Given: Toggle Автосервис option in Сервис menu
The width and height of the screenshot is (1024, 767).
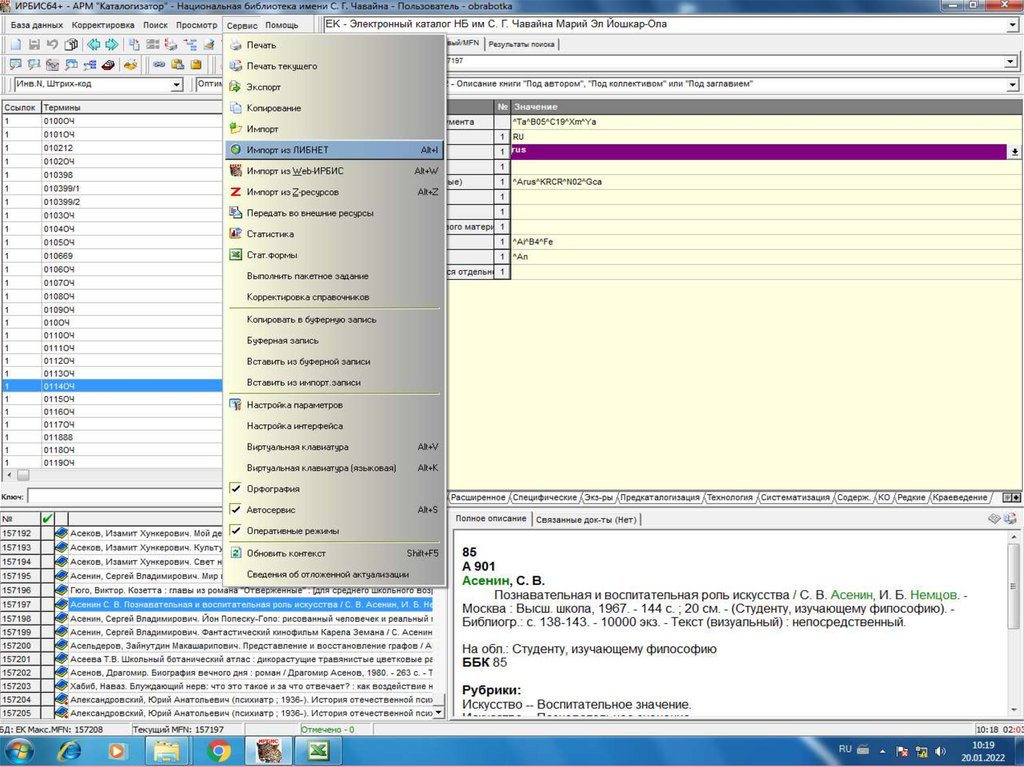Looking at the screenshot, I should 334,510.
